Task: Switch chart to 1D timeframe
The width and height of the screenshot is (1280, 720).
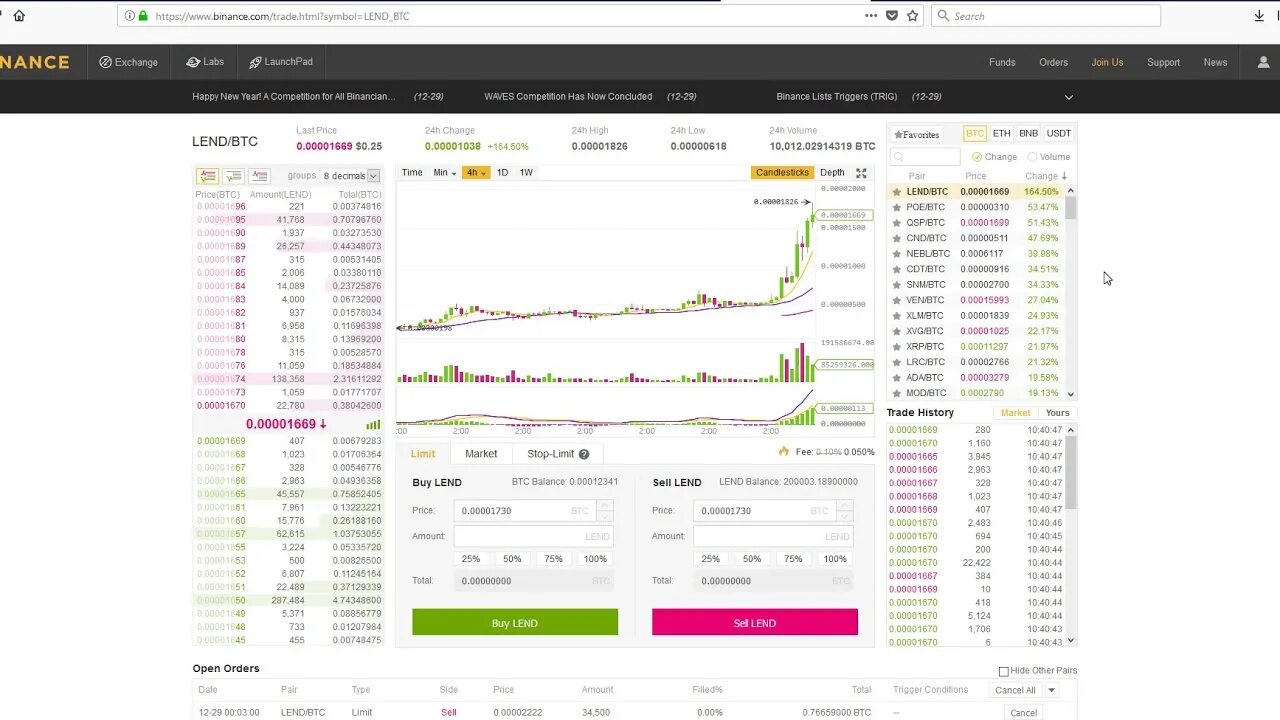Action: click(502, 173)
